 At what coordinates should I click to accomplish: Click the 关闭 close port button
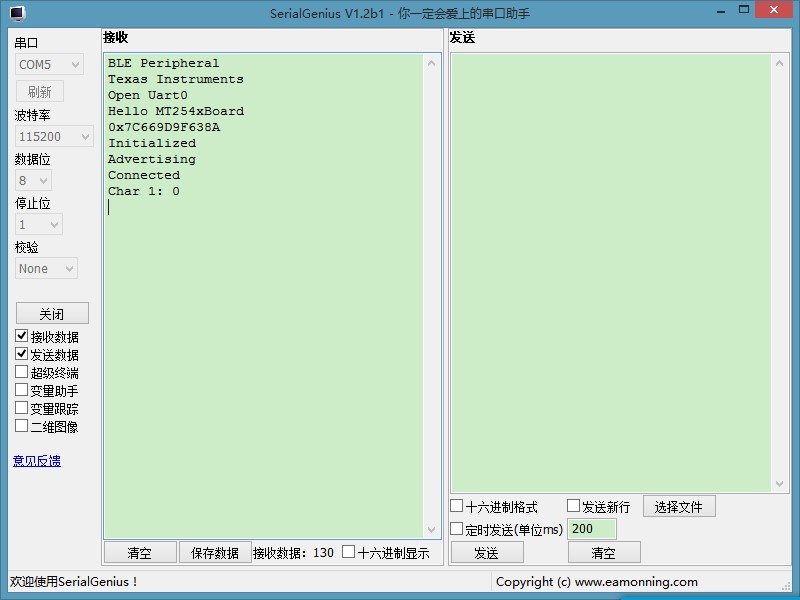click(x=52, y=314)
